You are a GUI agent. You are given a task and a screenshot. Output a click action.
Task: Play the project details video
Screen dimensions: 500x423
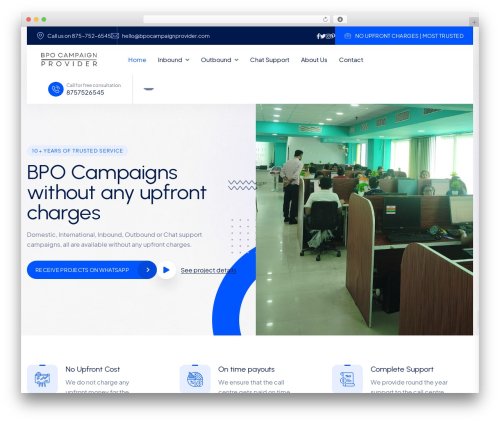coord(166,270)
